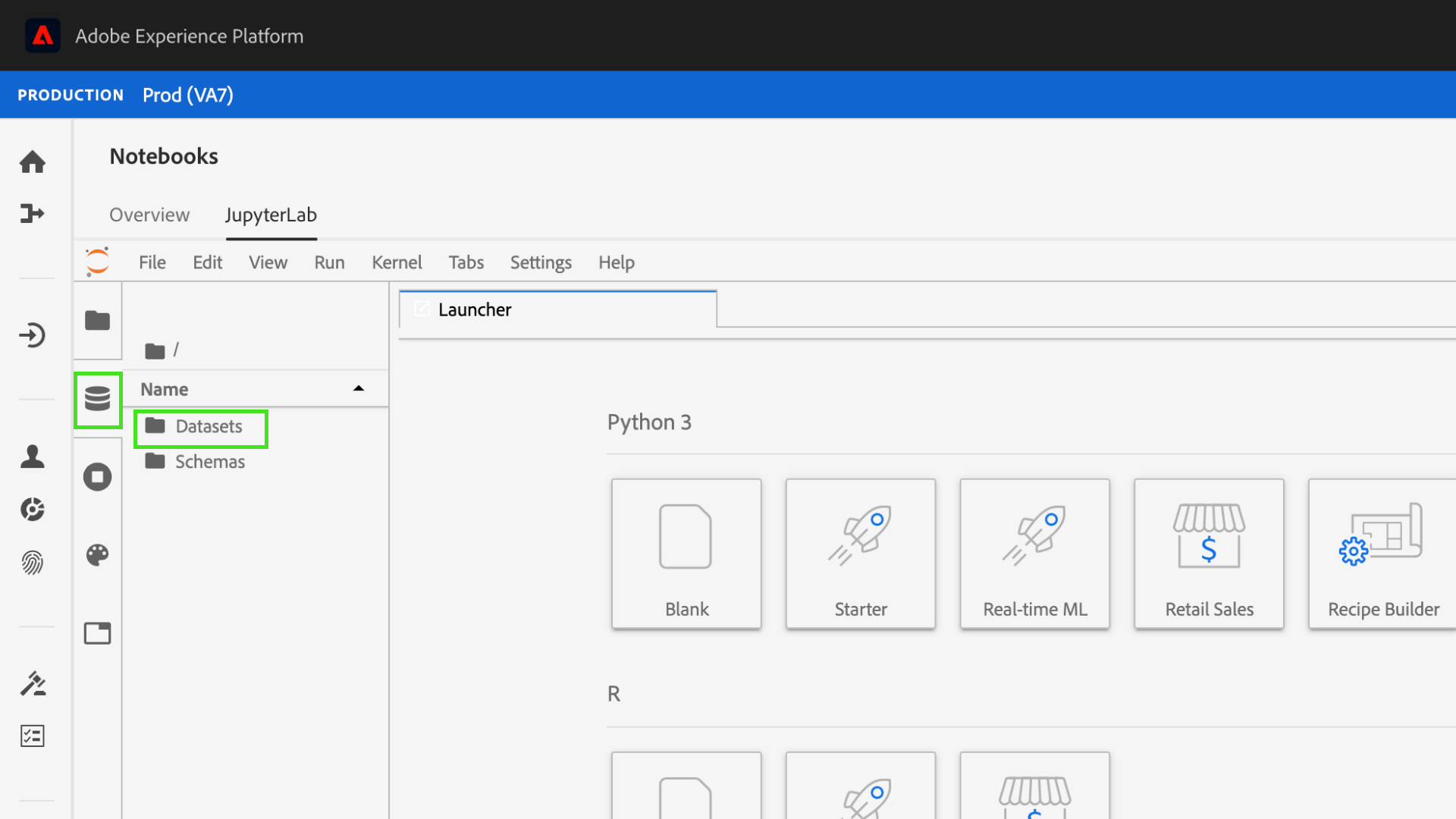The width and height of the screenshot is (1456, 819).
Task: Open the Workflows icon under Home
Action: [x=33, y=214]
